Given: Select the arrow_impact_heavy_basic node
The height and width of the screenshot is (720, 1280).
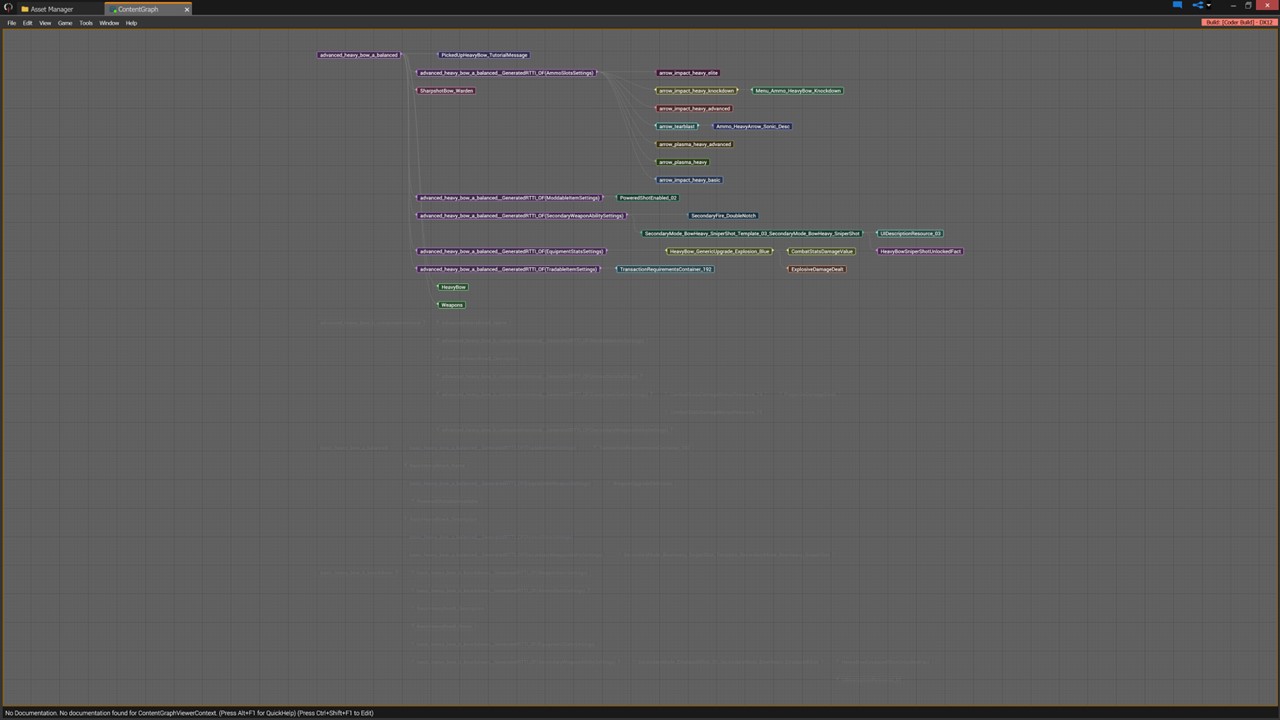Looking at the screenshot, I should coord(689,181).
